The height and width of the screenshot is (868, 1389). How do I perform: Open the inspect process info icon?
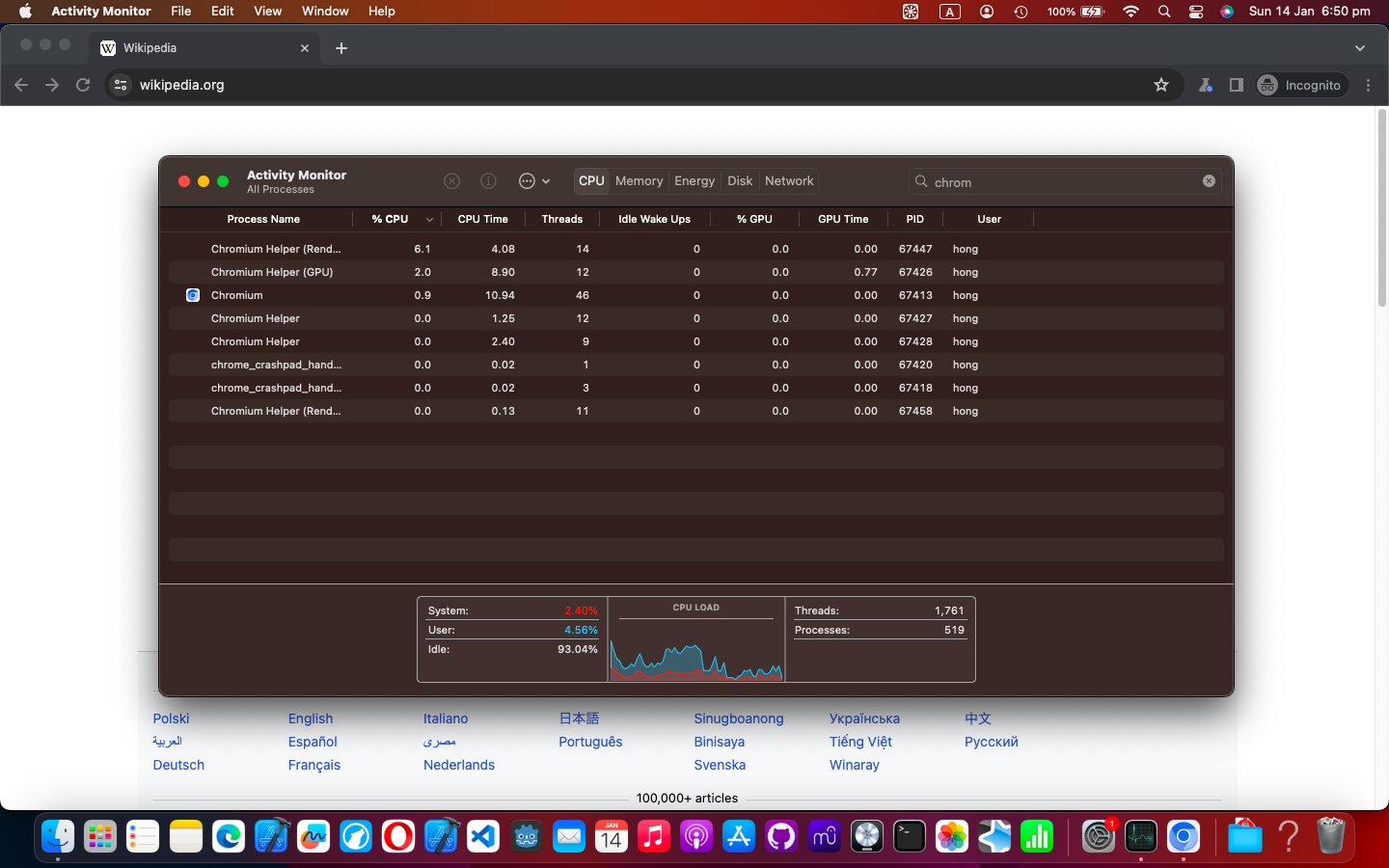pyautogui.click(x=488, y=180)
